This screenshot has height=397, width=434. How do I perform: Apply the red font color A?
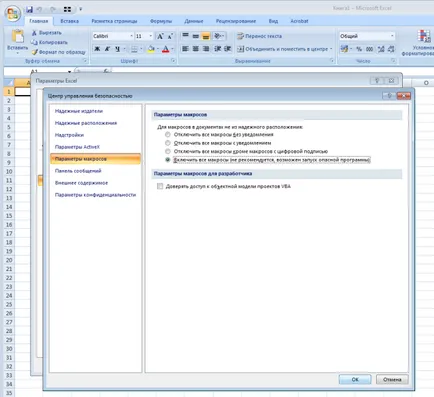click(x=166, y=49)
